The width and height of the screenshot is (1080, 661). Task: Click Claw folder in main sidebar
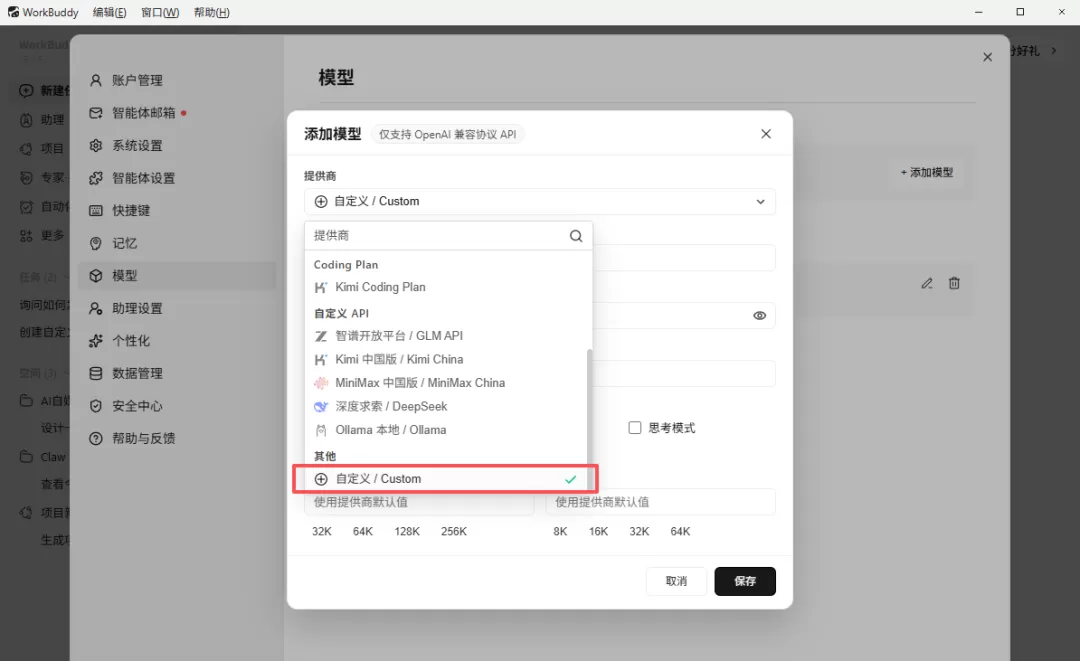[x=44, y=457]
